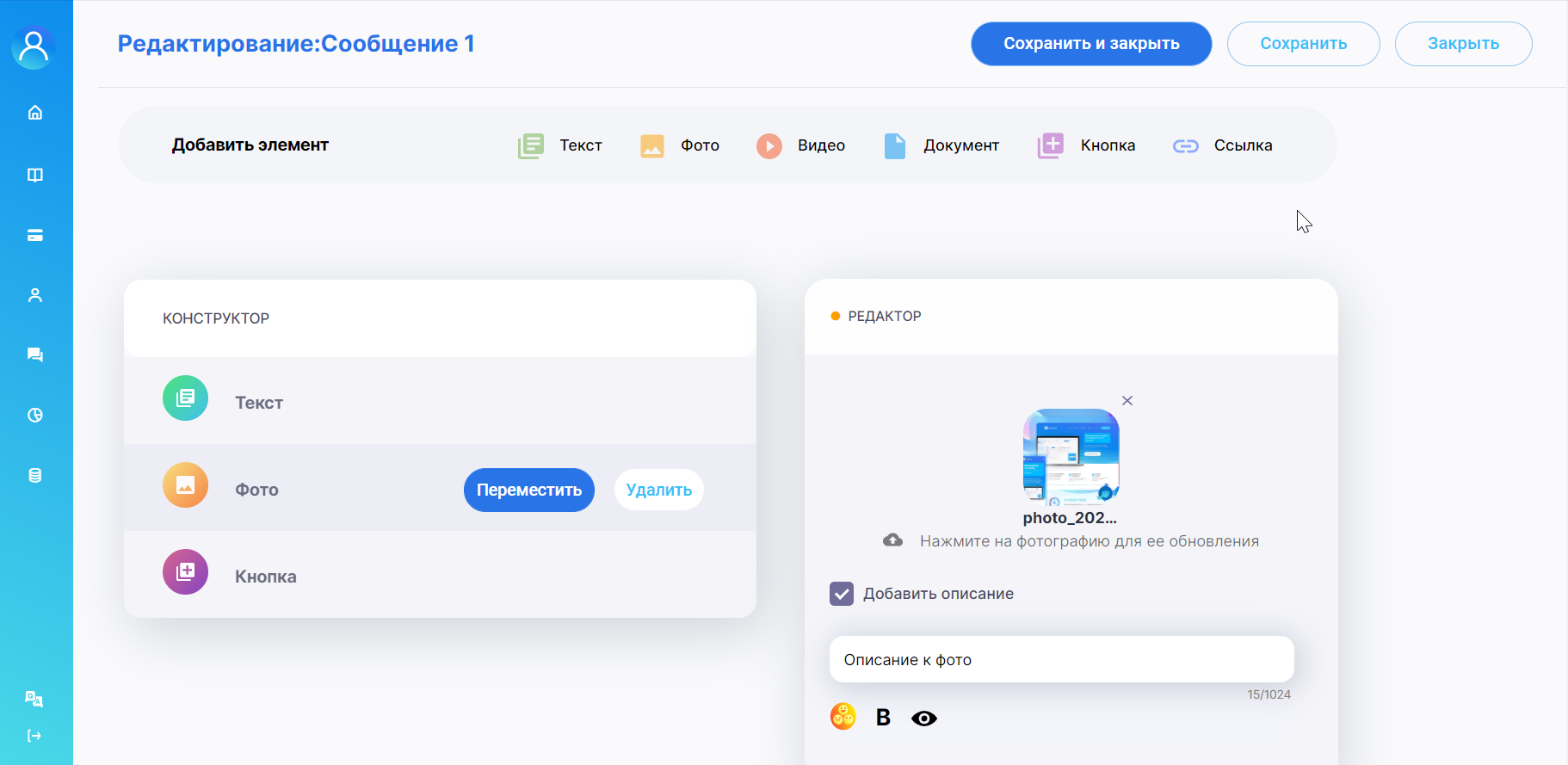This screenshot has width=1568, height=765.
Task: Click the Видео play icon in add bar
Action: tap(769, 145)
